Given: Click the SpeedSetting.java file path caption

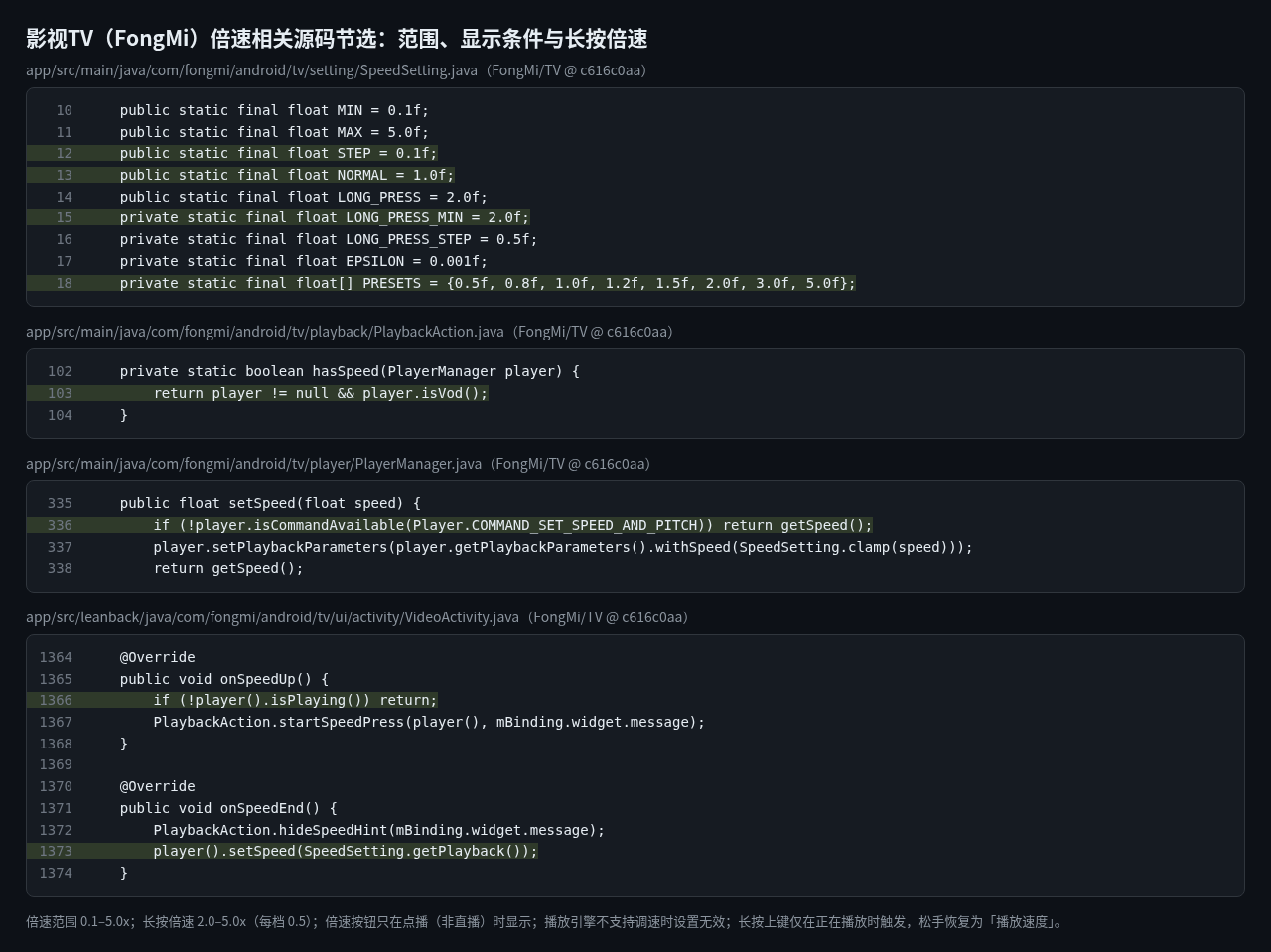Looking at the screenshot, I should (x=336, y=70).
